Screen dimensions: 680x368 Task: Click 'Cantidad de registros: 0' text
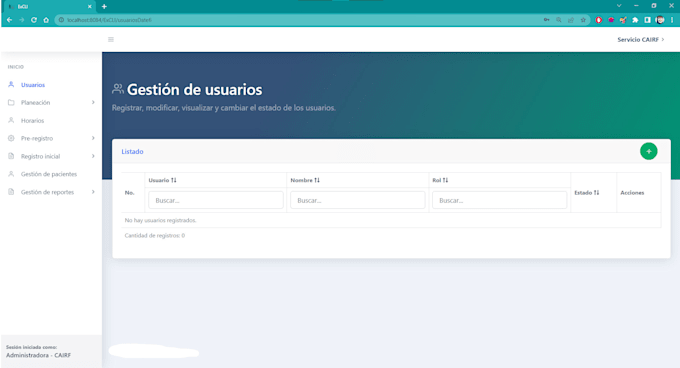click(155, 236)
